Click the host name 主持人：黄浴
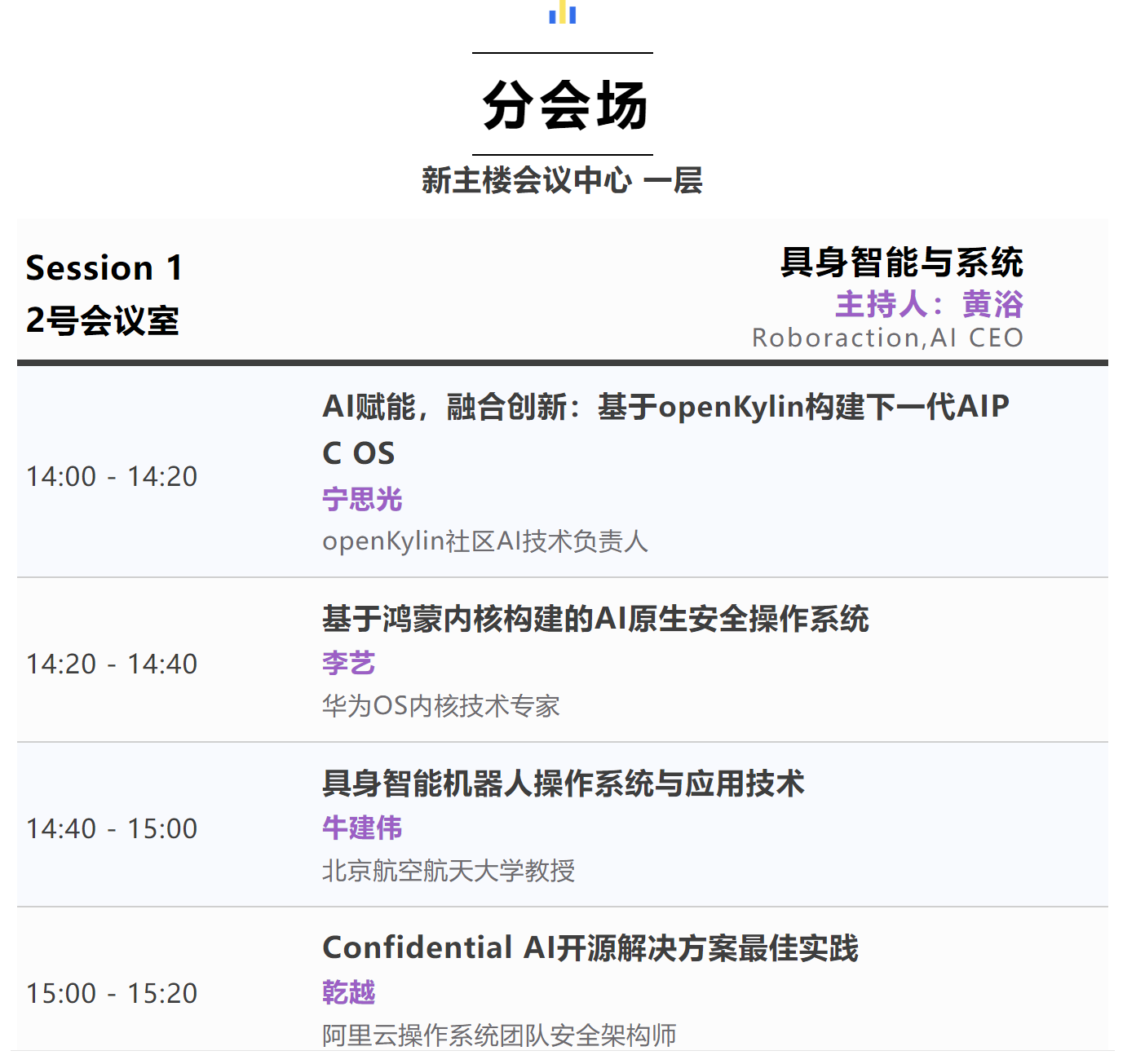1136x1064 pixels. click(929, 304)
